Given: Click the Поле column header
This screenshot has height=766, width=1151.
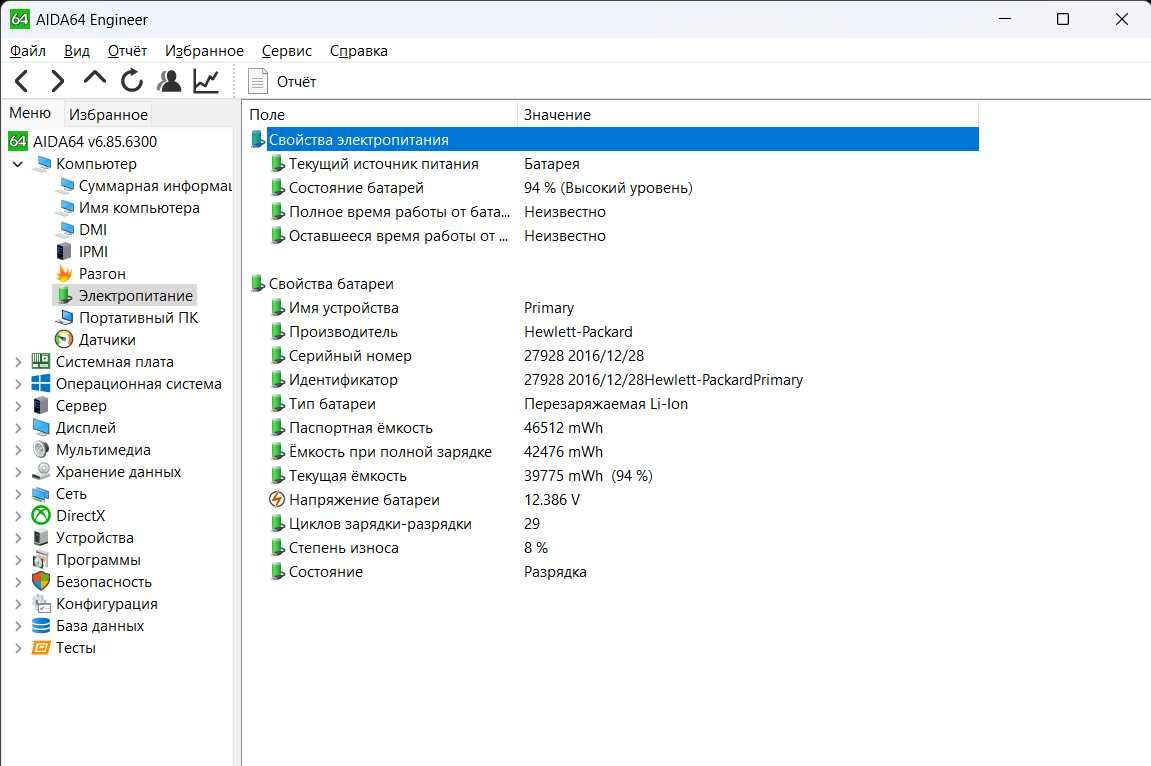Looking at the screenshot, I should (380, 114).
